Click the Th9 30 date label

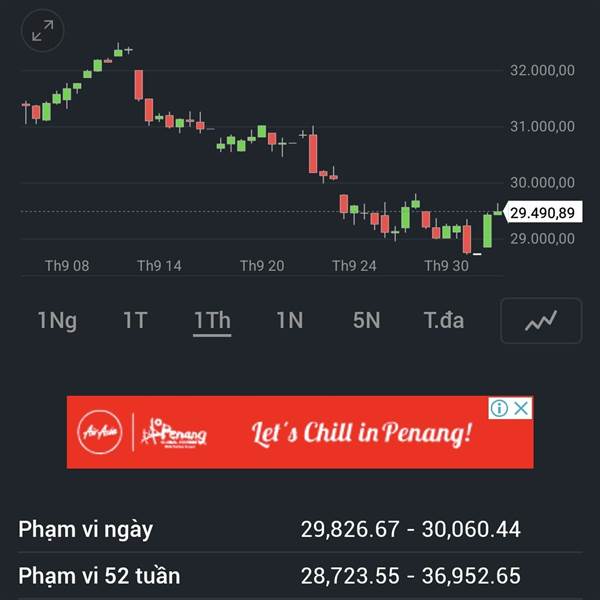(x=446, y=266)
